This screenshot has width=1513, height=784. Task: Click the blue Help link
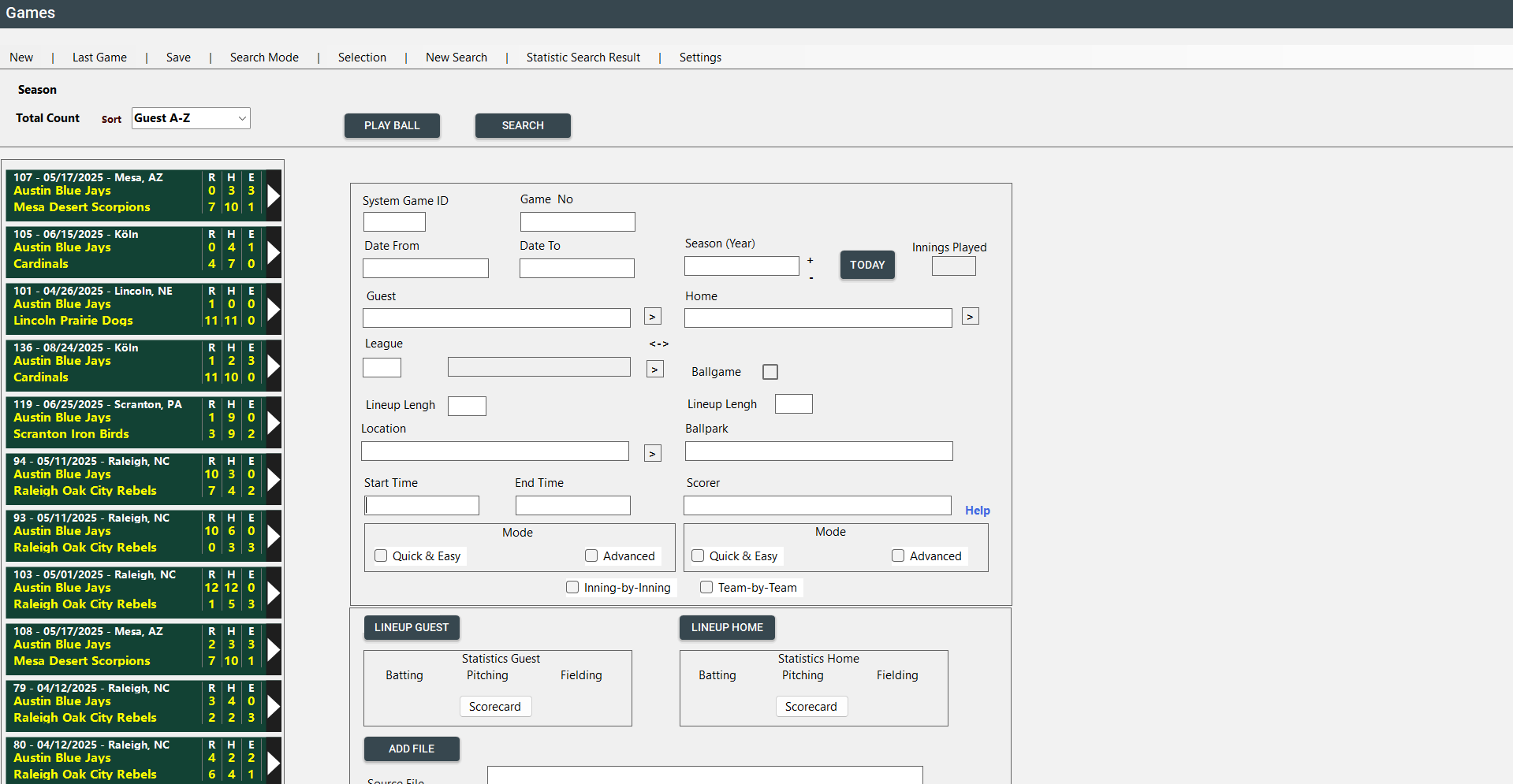[977, 511]
